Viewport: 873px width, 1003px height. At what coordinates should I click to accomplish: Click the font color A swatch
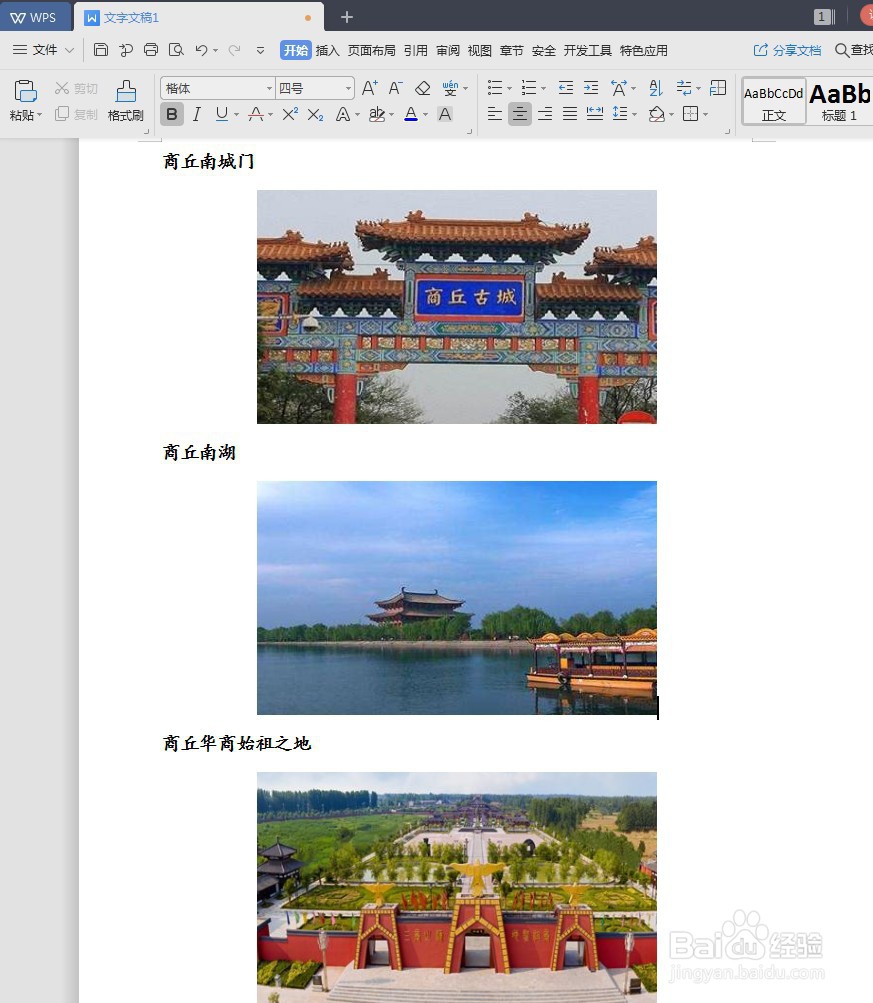click(x=411, y=115)
